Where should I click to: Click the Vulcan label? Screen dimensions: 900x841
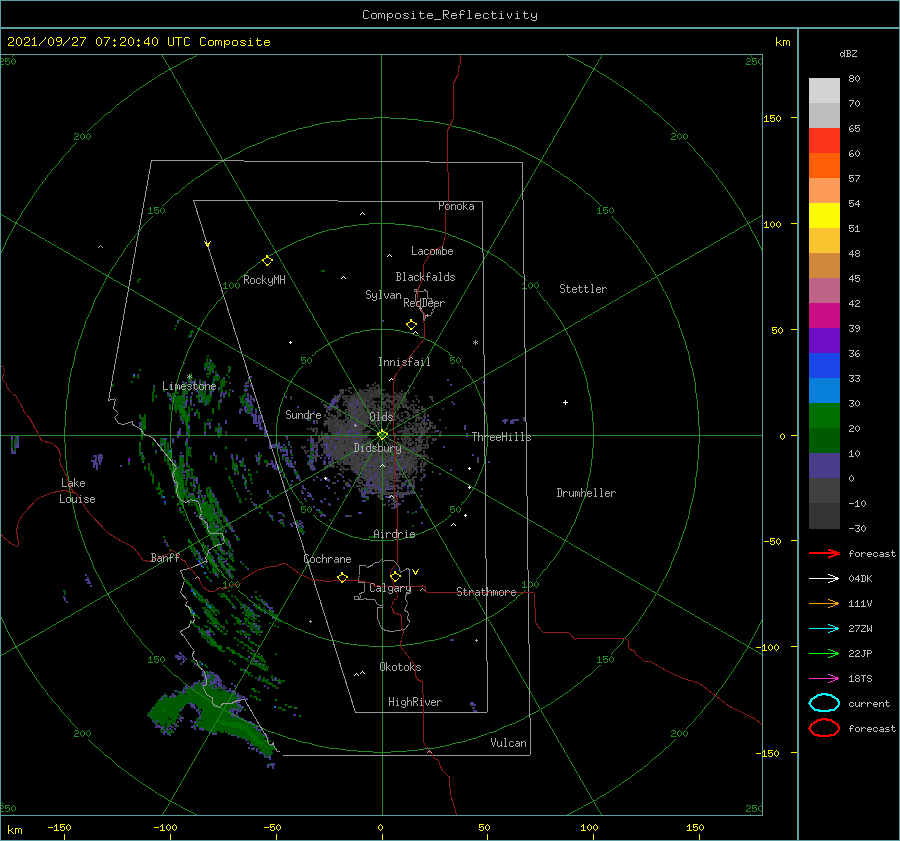509,743
